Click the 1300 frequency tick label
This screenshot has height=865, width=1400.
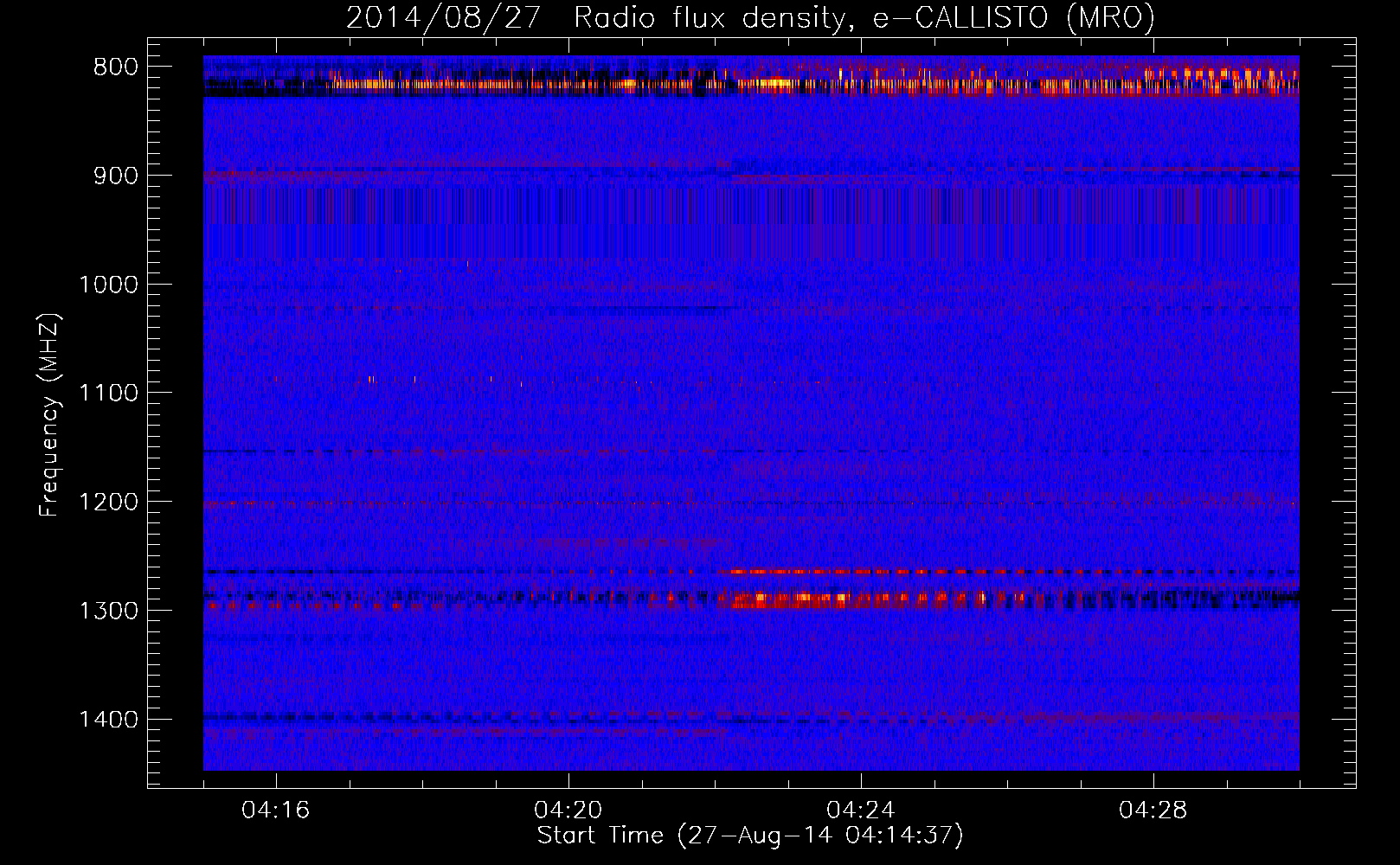[x=108, y=611]
